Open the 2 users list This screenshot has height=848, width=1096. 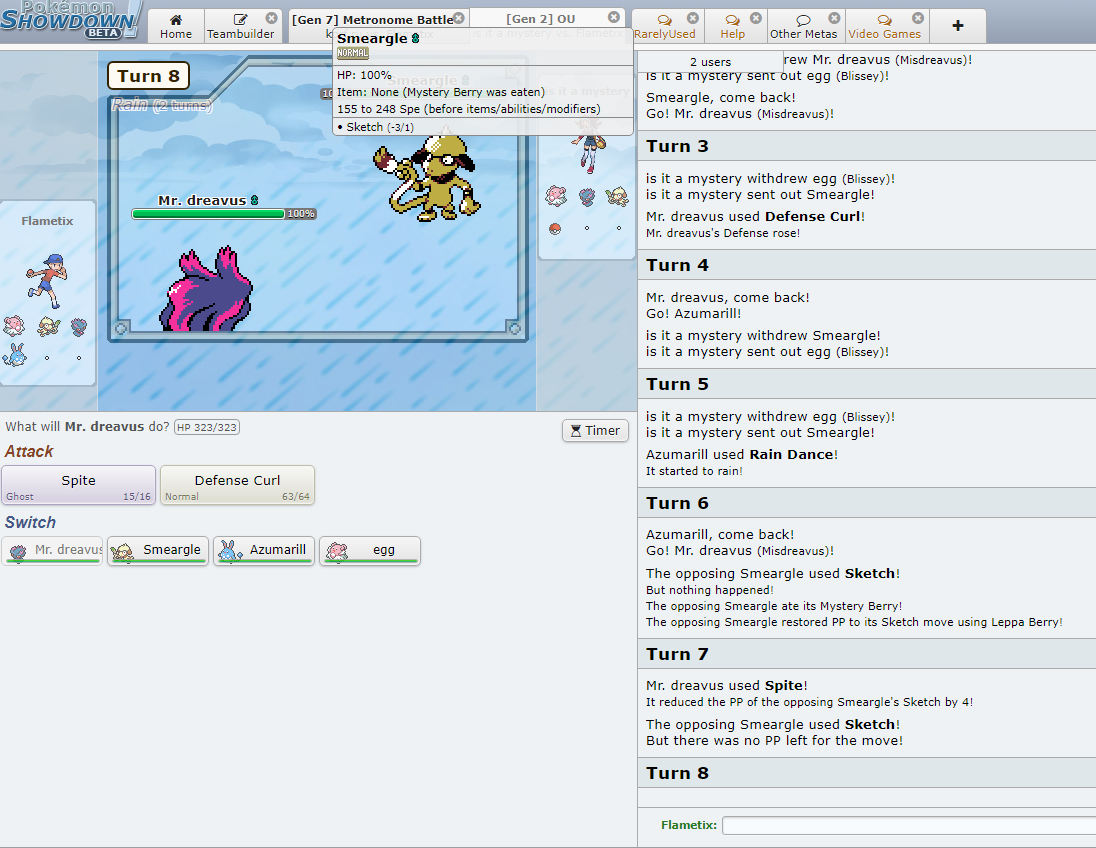coord(710,62)
